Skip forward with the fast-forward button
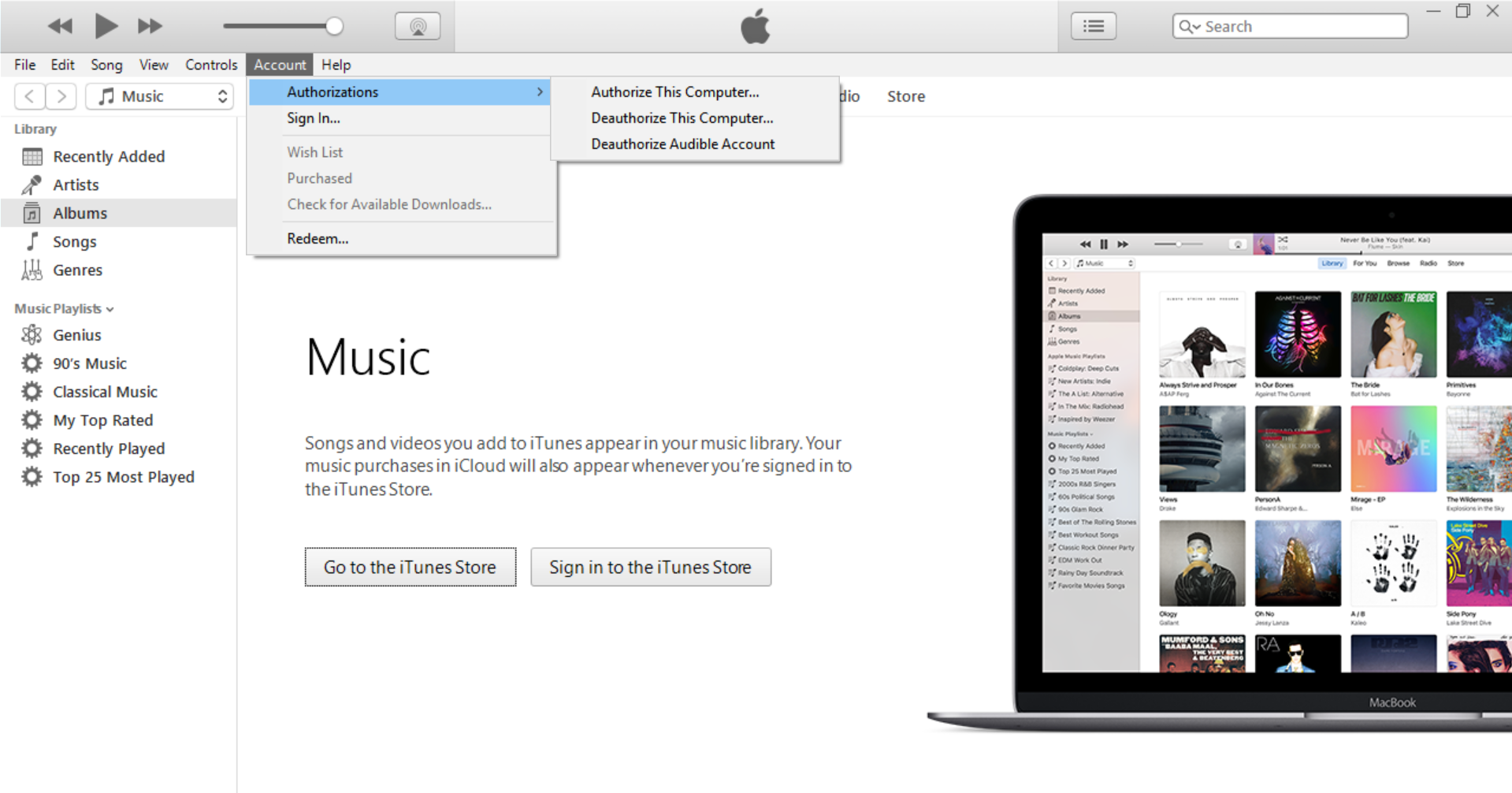The height and width of the screenshot is (793, 1512). [150, 26]
